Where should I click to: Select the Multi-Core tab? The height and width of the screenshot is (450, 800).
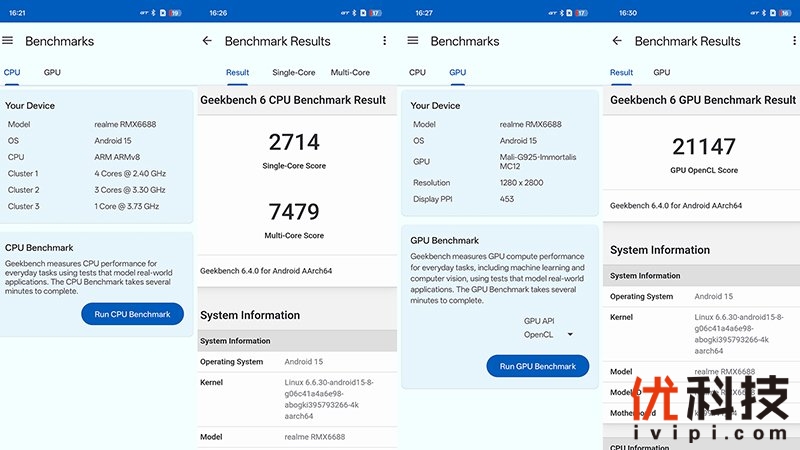pyautogui.click(x=350, y=72)
